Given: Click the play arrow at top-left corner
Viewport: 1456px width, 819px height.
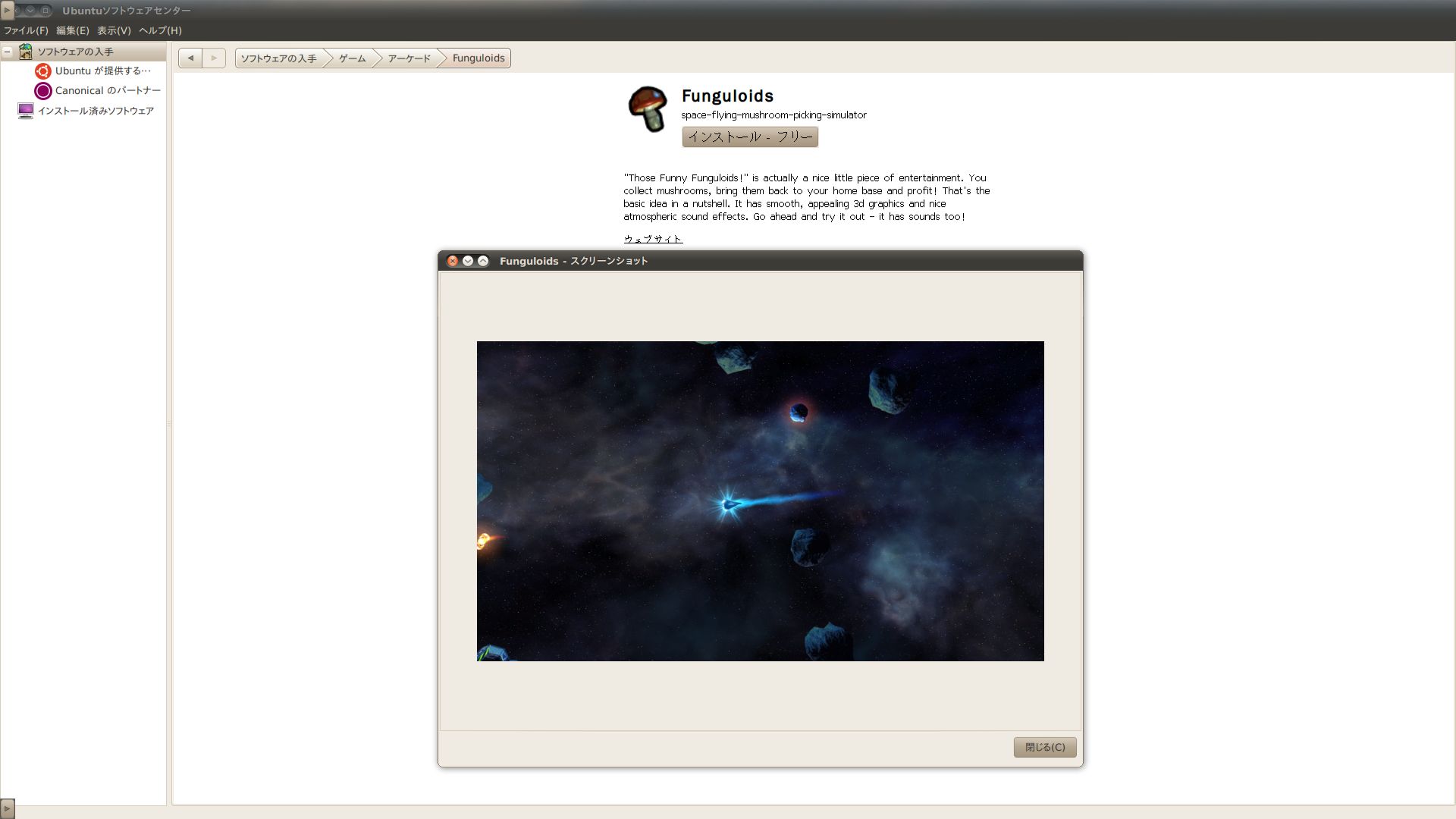Looking at the screenshot, I should (x=8, y=10).
